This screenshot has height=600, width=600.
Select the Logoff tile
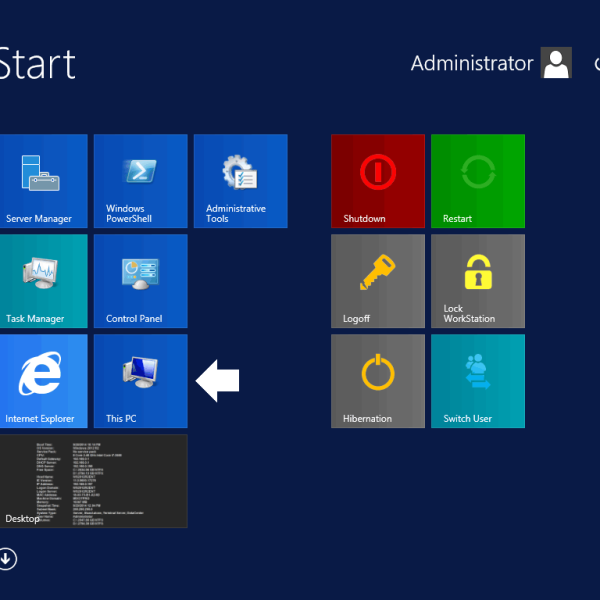click(x=378, y=281)
